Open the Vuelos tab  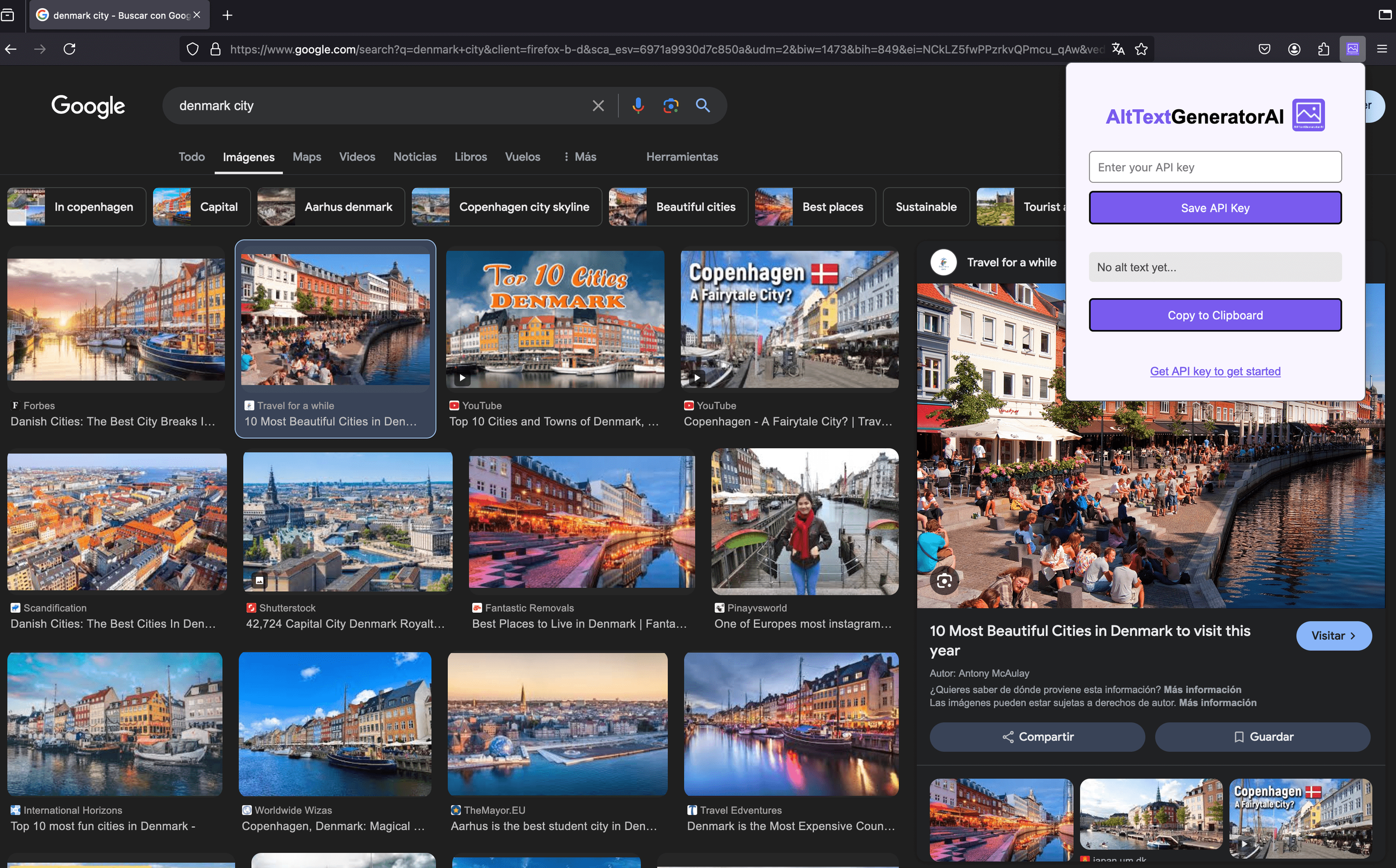[522, 157]
